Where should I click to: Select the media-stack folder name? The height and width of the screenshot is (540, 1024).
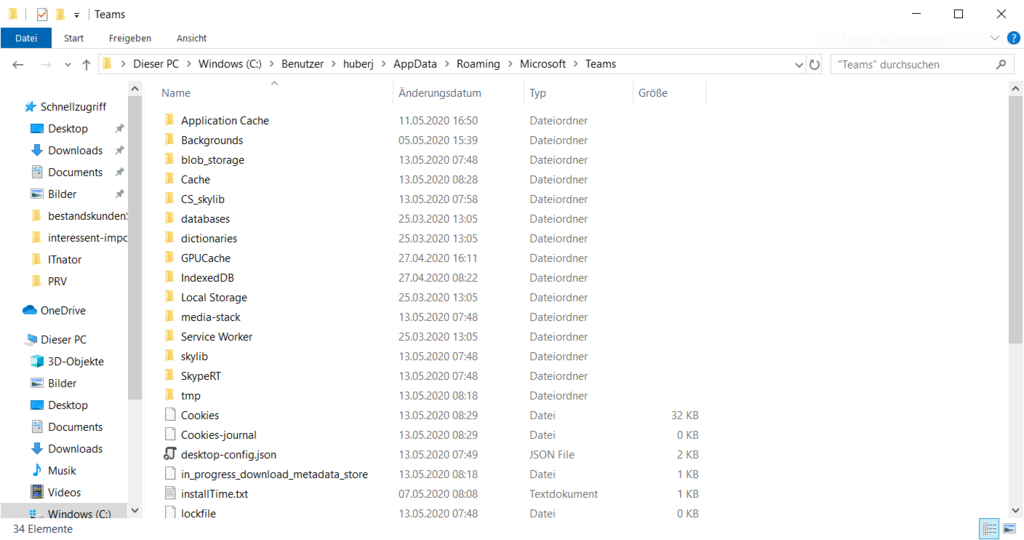pyautogui.click(x=210, y=317)
